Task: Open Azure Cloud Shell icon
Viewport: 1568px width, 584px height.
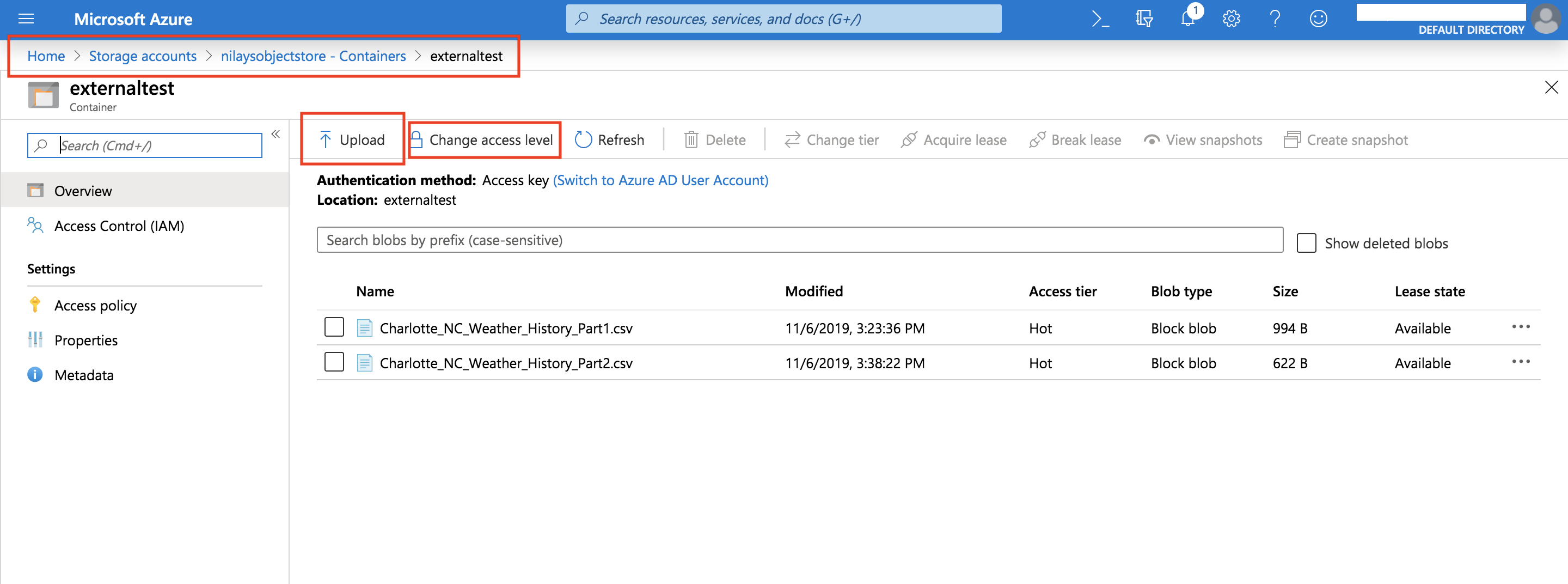Action: 1100,19
